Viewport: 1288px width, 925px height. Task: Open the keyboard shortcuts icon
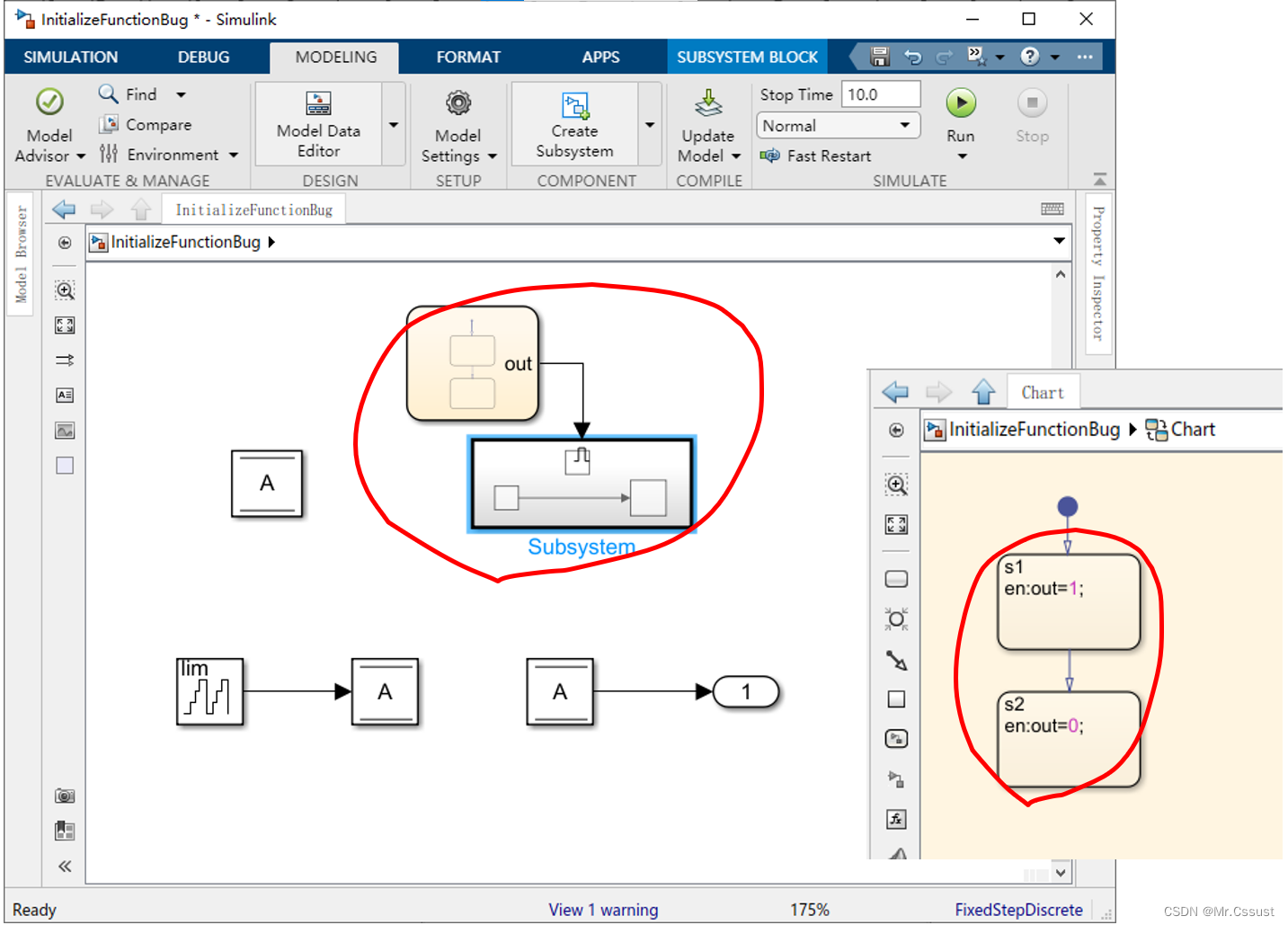(x=1053, y=209)
